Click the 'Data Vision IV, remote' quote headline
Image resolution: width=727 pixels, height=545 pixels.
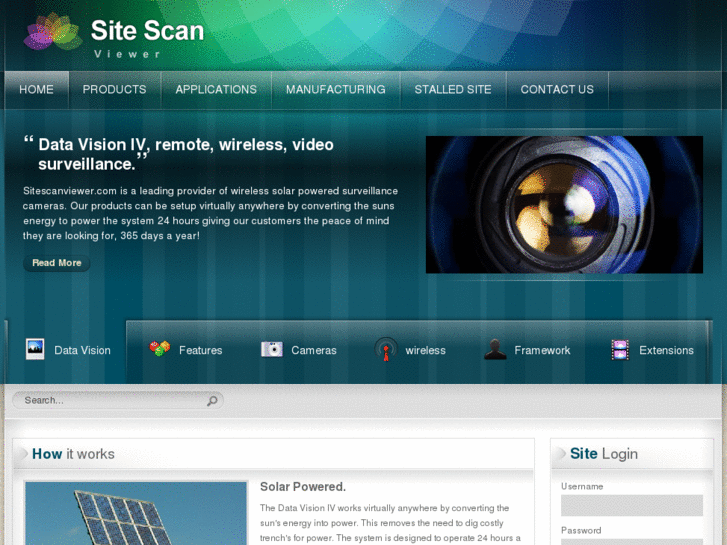pos(186,154)
